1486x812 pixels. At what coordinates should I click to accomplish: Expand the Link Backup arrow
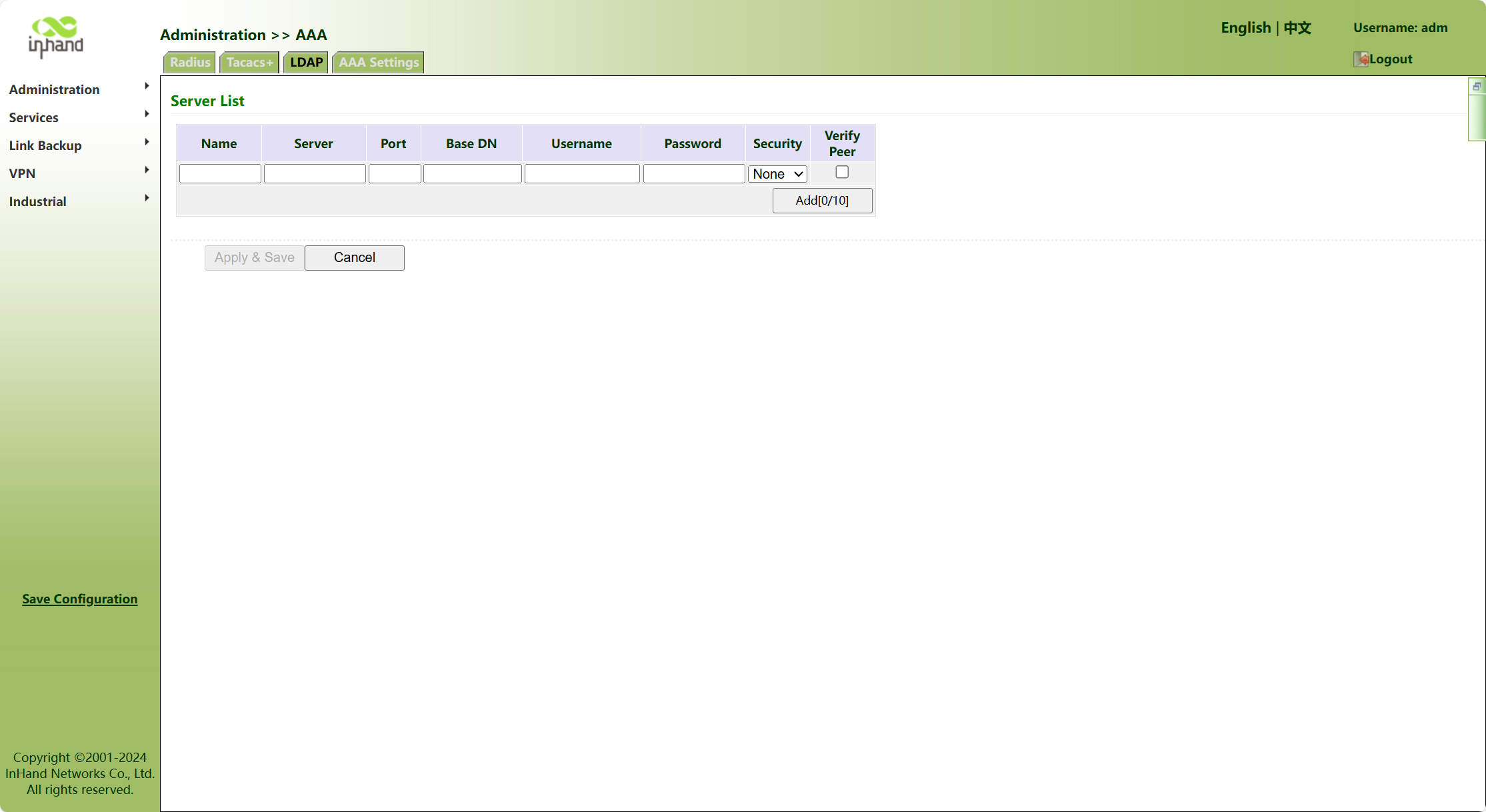coord(147,142)
